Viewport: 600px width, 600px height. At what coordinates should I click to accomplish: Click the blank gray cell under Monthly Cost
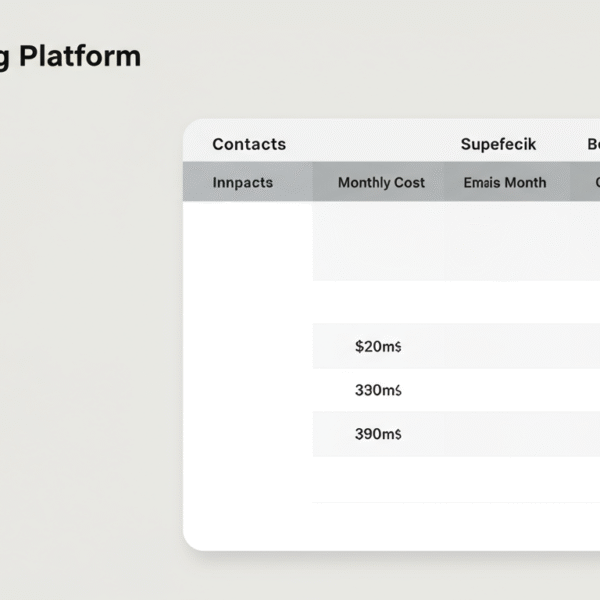click(378, 241)
